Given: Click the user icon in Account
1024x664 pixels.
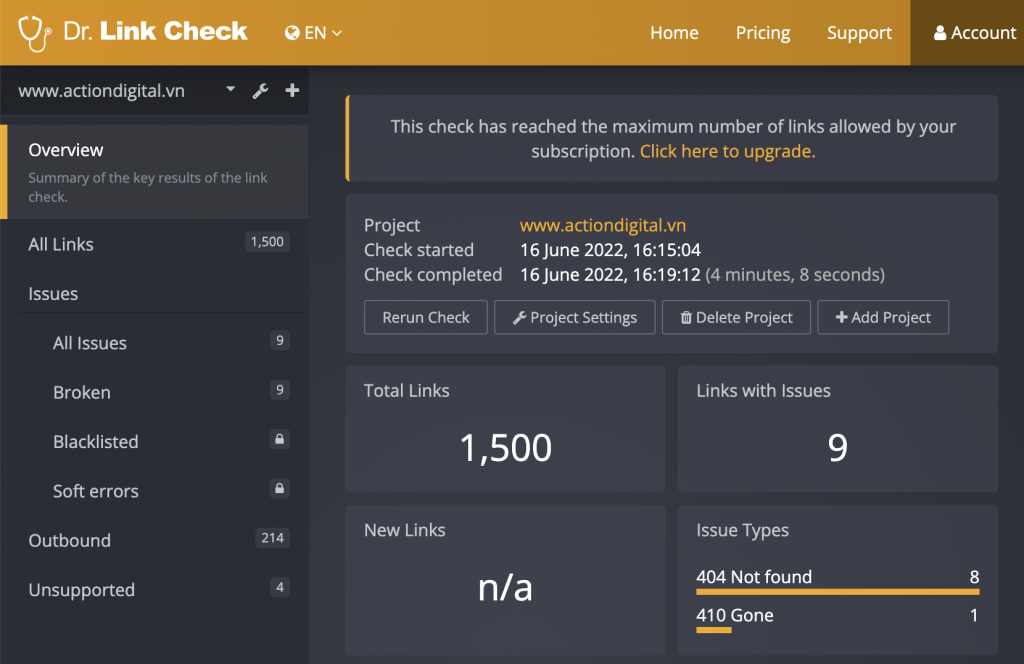Looking at the screenshot, I should click(940, 33).
